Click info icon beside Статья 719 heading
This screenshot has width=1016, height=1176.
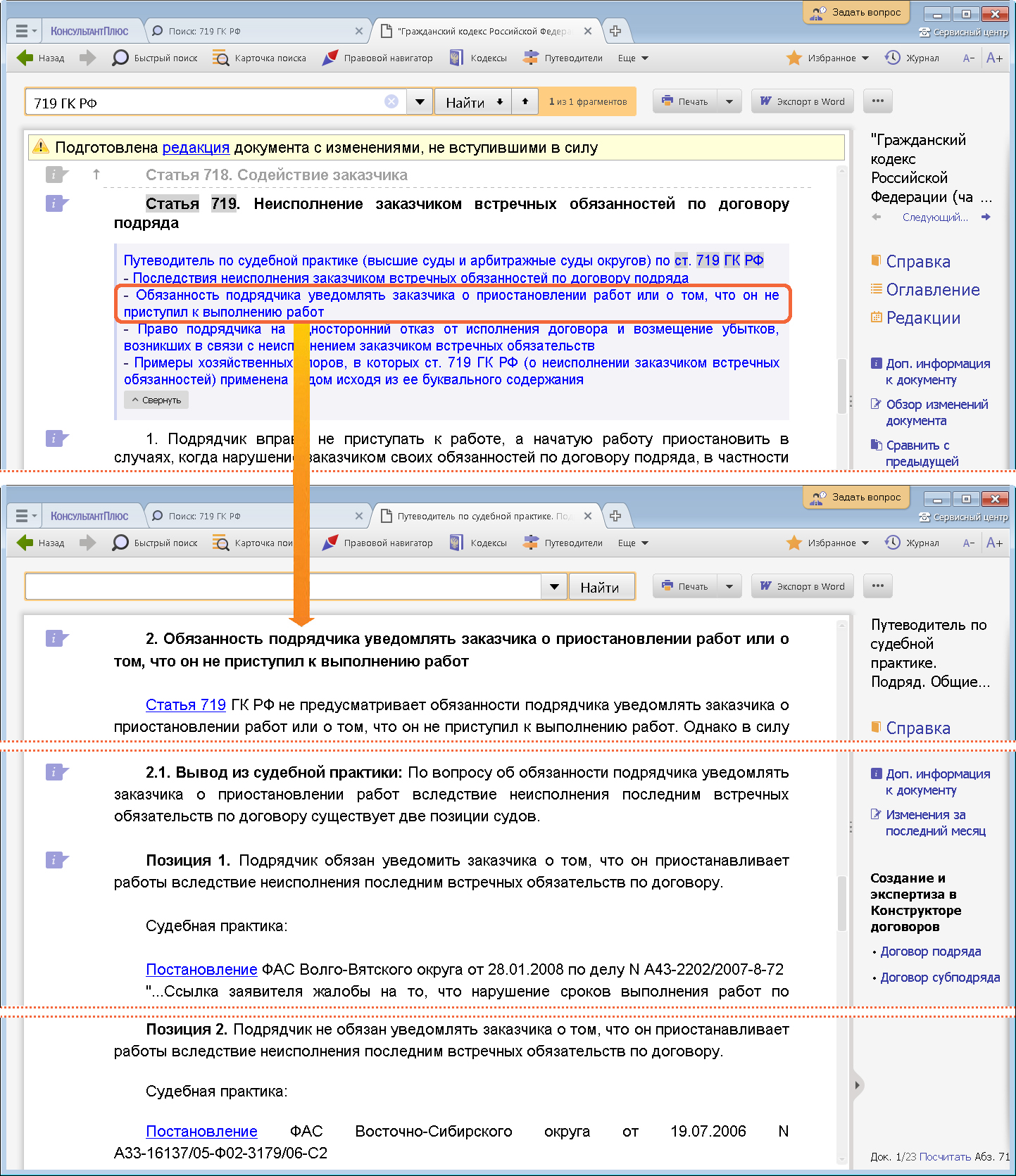pos(57,203)
